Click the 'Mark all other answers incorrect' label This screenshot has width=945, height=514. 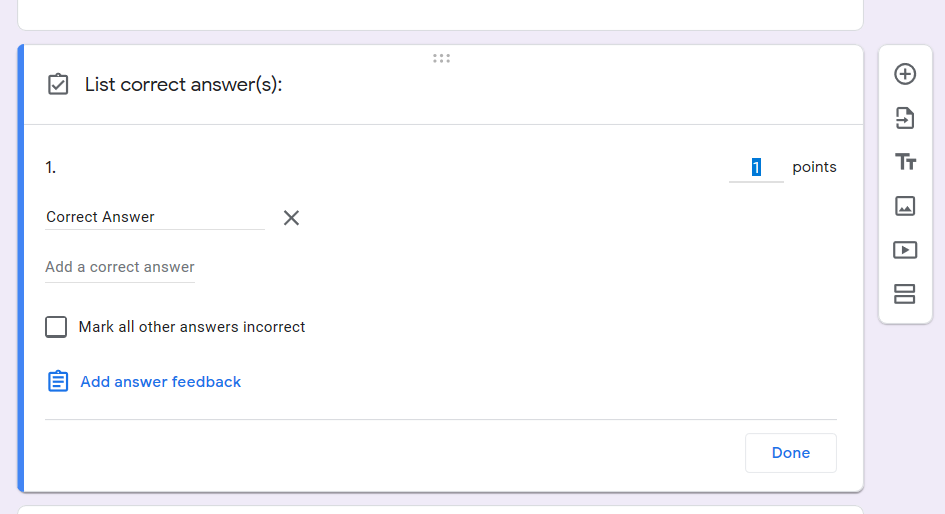[192, 327]
